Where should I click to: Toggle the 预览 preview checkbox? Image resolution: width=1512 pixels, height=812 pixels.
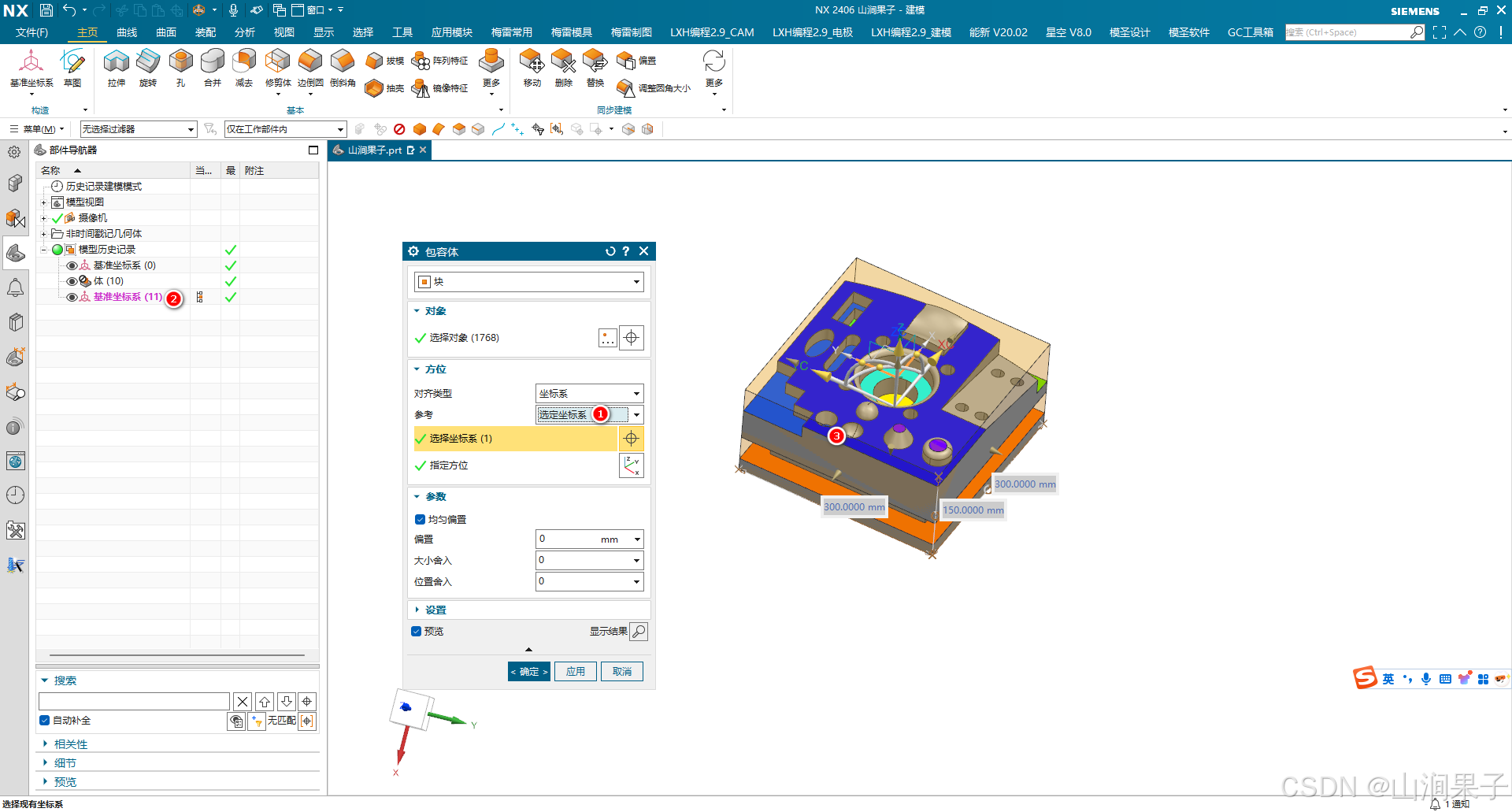[416, 632]
